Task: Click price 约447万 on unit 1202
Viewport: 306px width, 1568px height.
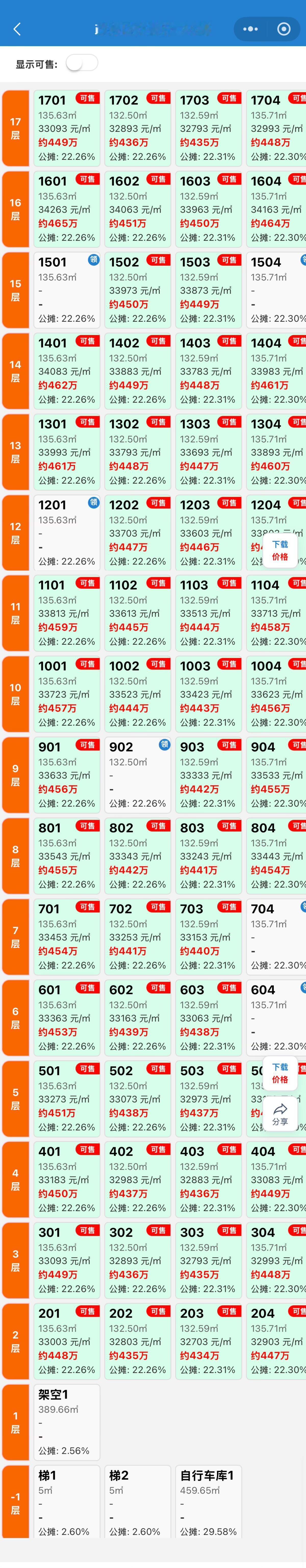Action: [x=128, y=547]
